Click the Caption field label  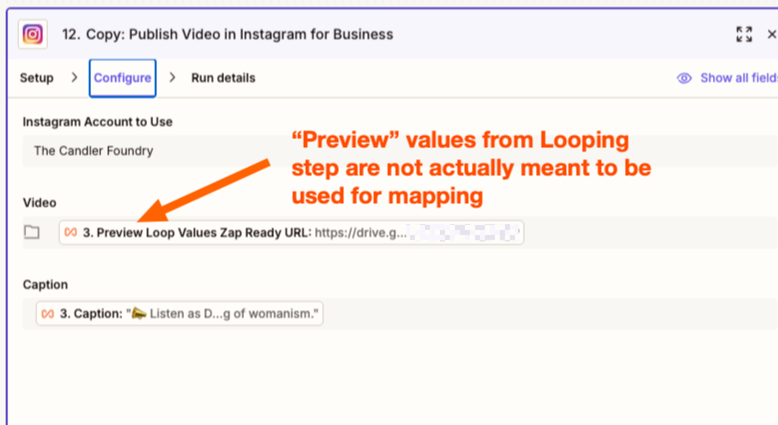pyautogui.click(x=45, y=285)
